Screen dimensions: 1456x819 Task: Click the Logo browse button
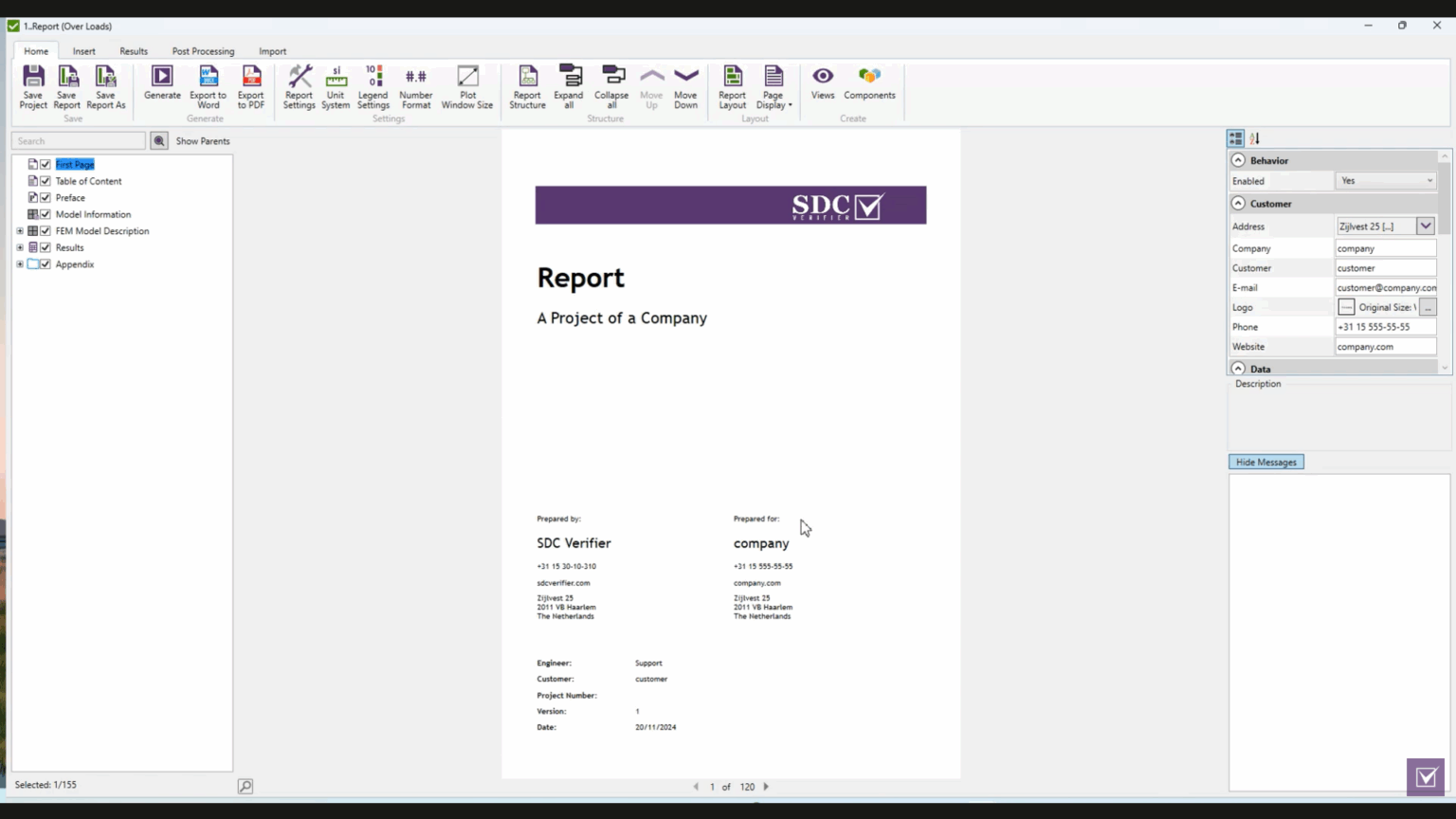1428,307
